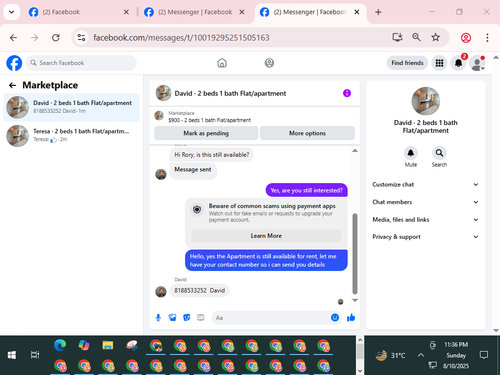Go back using the Marketplace back arrow
Viewport: 500px width, 375px height.
point(12,85)
